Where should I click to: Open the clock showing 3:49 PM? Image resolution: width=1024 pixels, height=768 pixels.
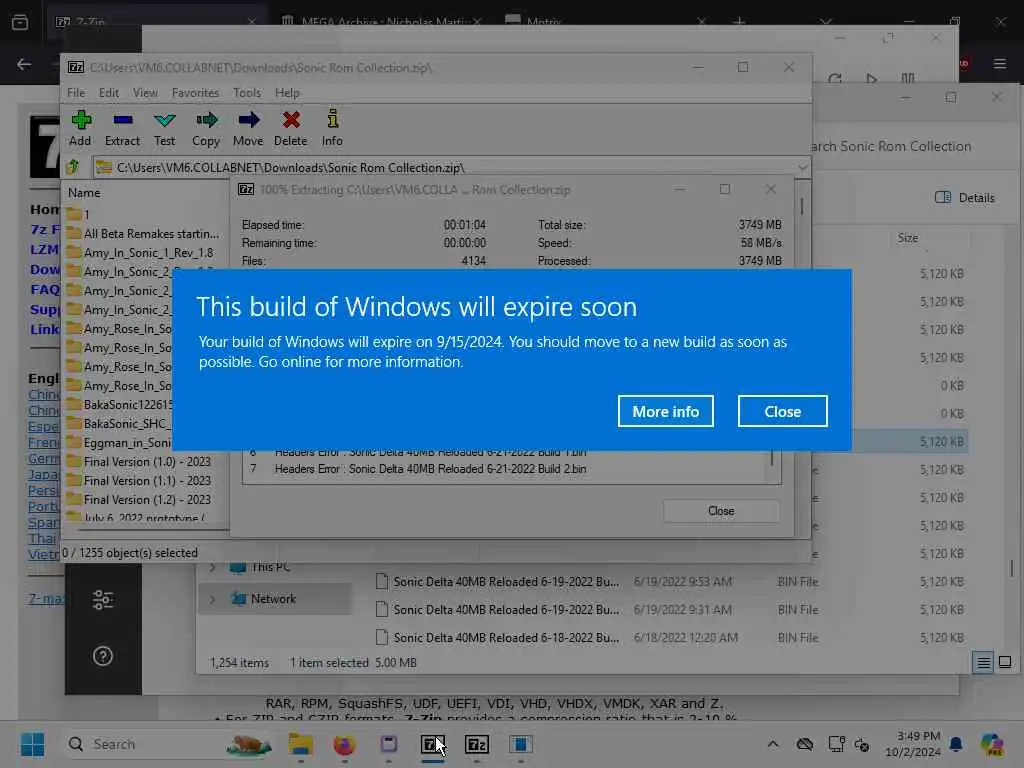point(914,744)
